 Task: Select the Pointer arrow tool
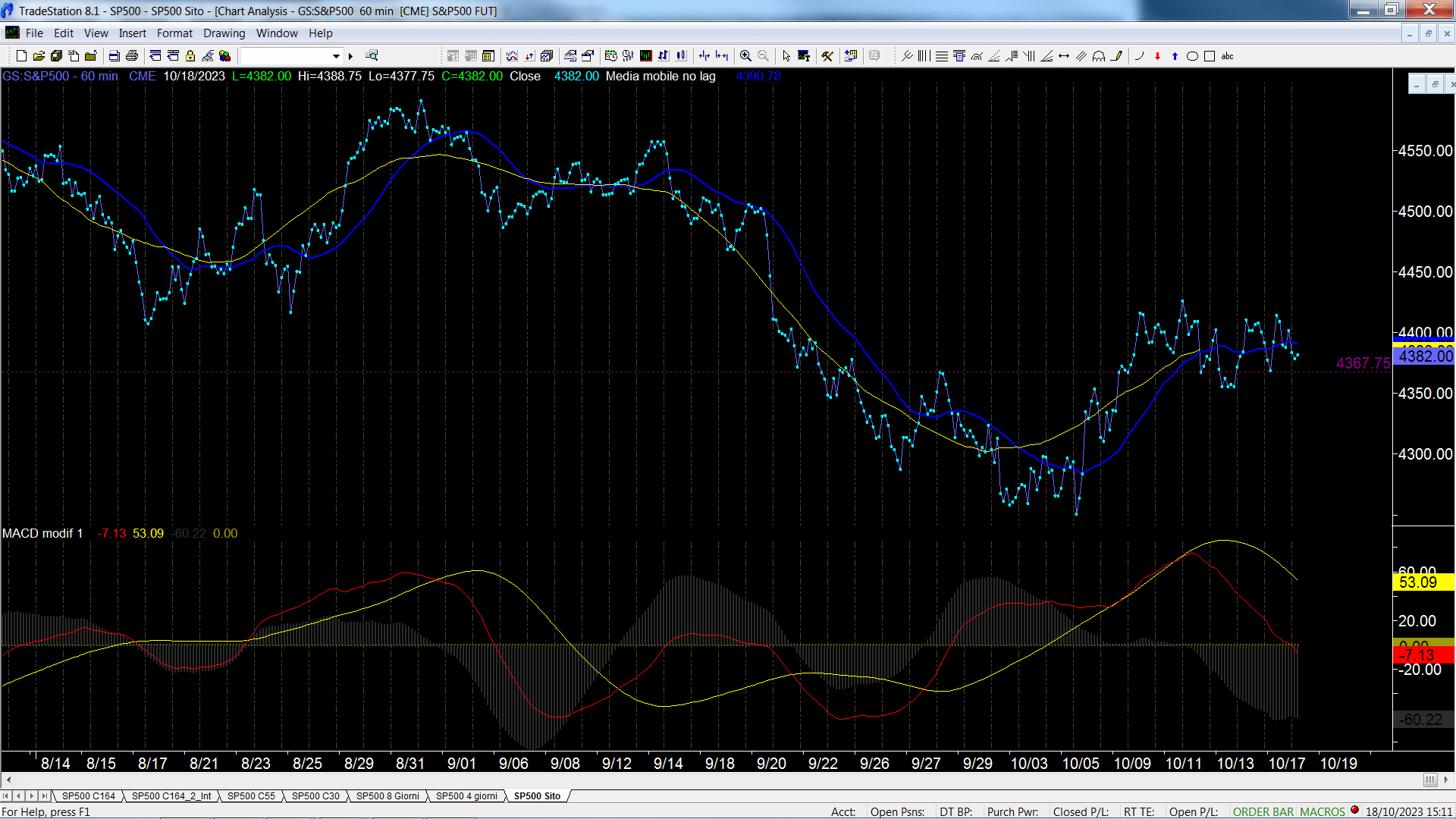(x=786, y=56)
